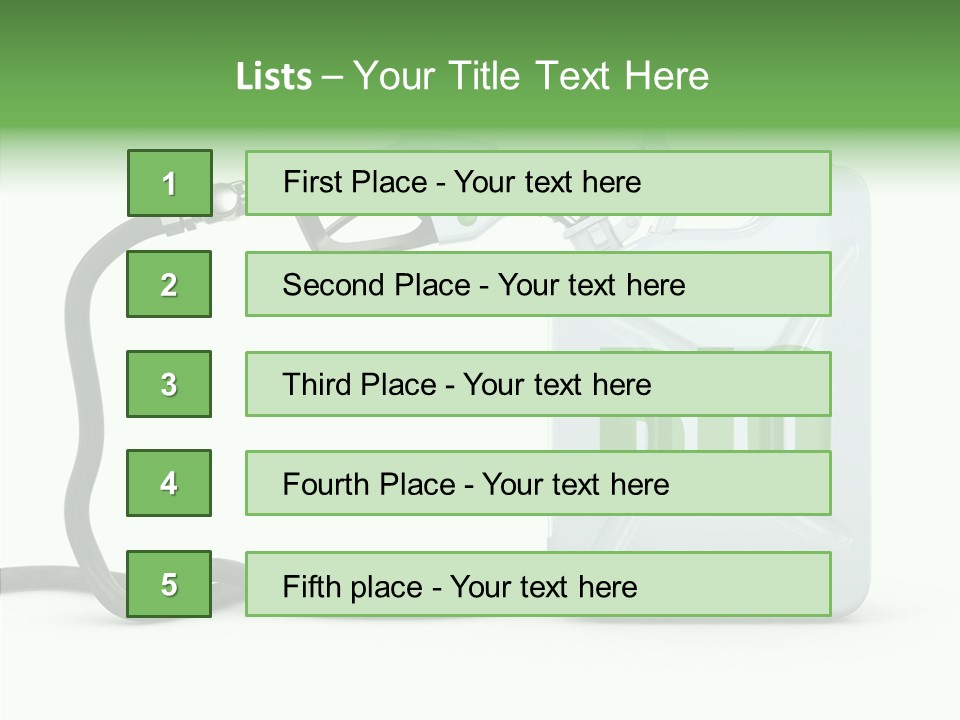The width and height of the screenshot is (960, 720).
Task: Click the 'Second Place' text bar
Action: 538,284
